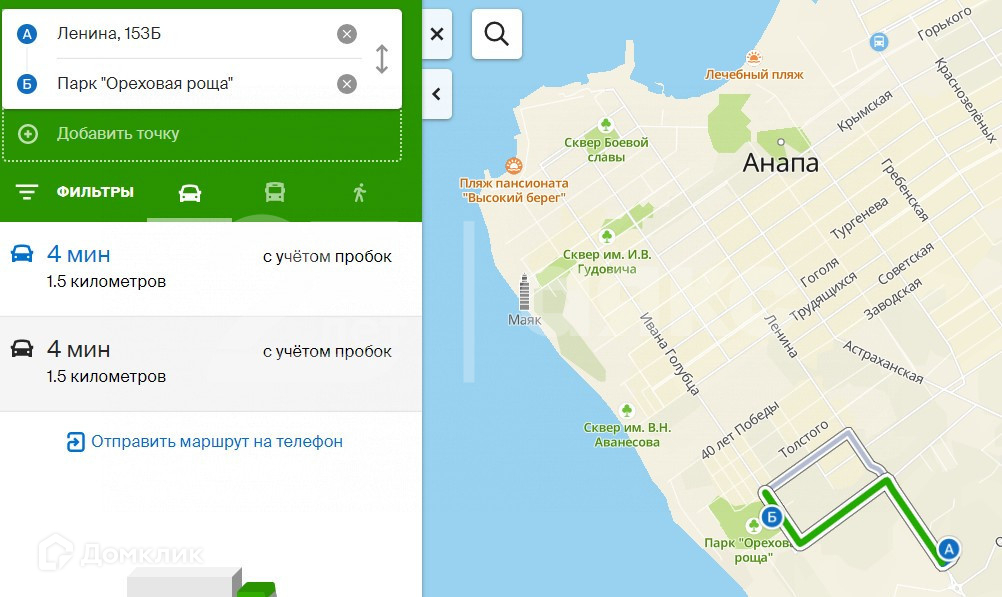Clear the Парк "Ореховая роща" destination field
1002x597 pixels.
[347, 84]
